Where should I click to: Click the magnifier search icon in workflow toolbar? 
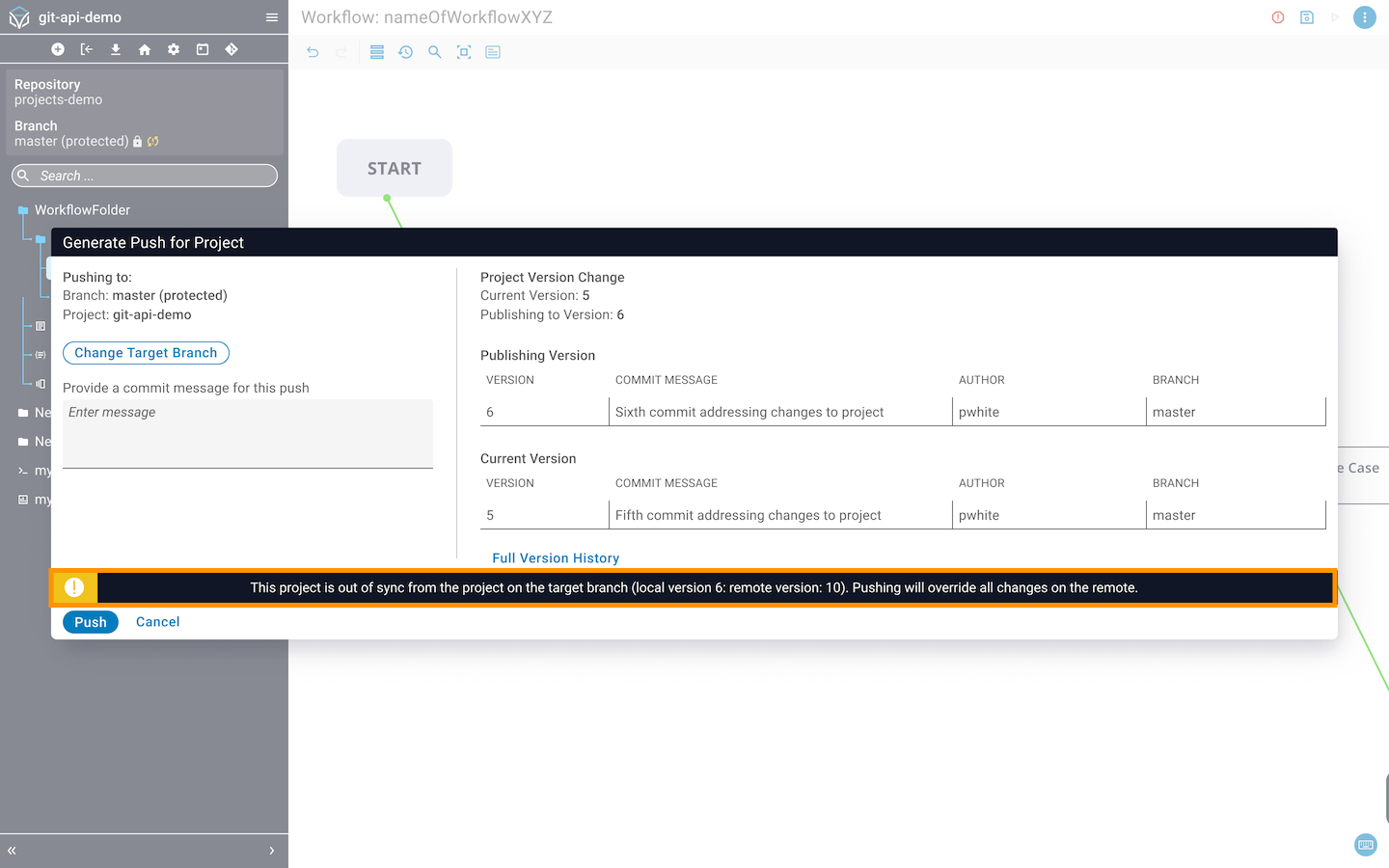click(435, 52)
